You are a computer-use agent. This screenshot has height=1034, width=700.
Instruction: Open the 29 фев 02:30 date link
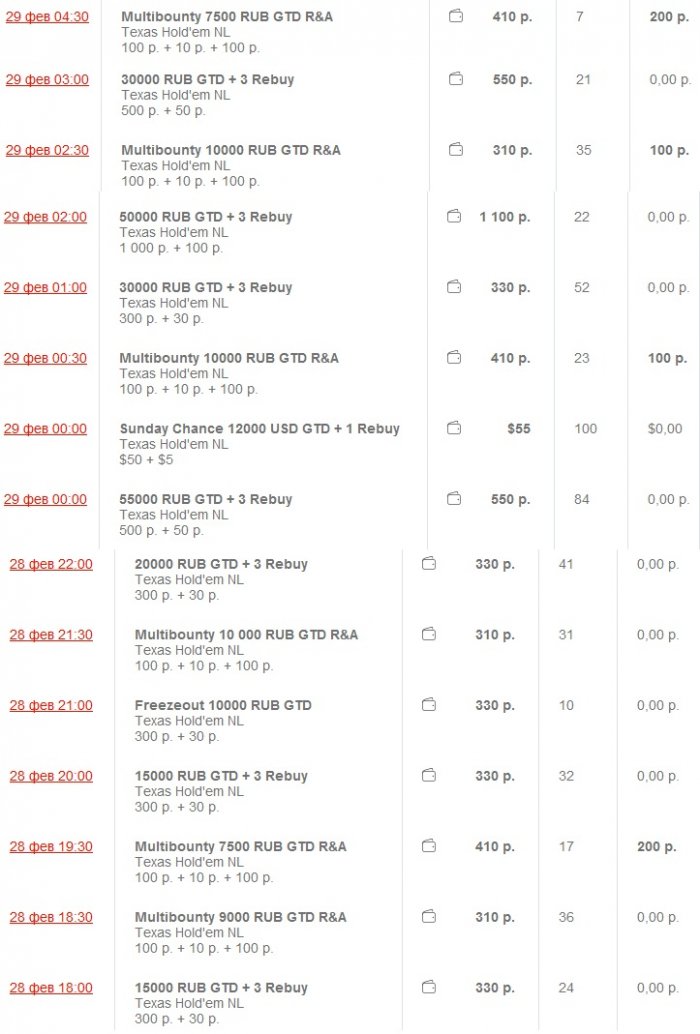click(x=47, y=150)
